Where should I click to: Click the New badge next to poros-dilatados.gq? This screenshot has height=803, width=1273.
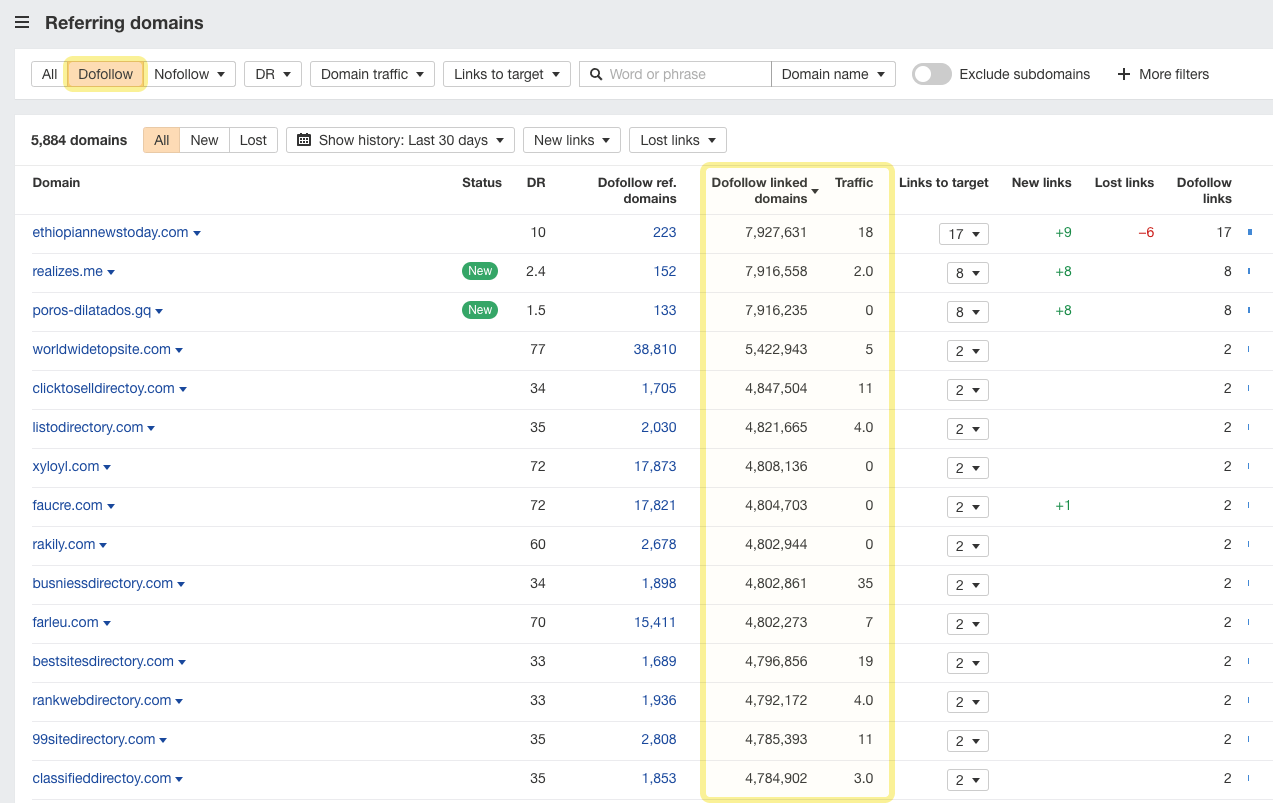480,309
